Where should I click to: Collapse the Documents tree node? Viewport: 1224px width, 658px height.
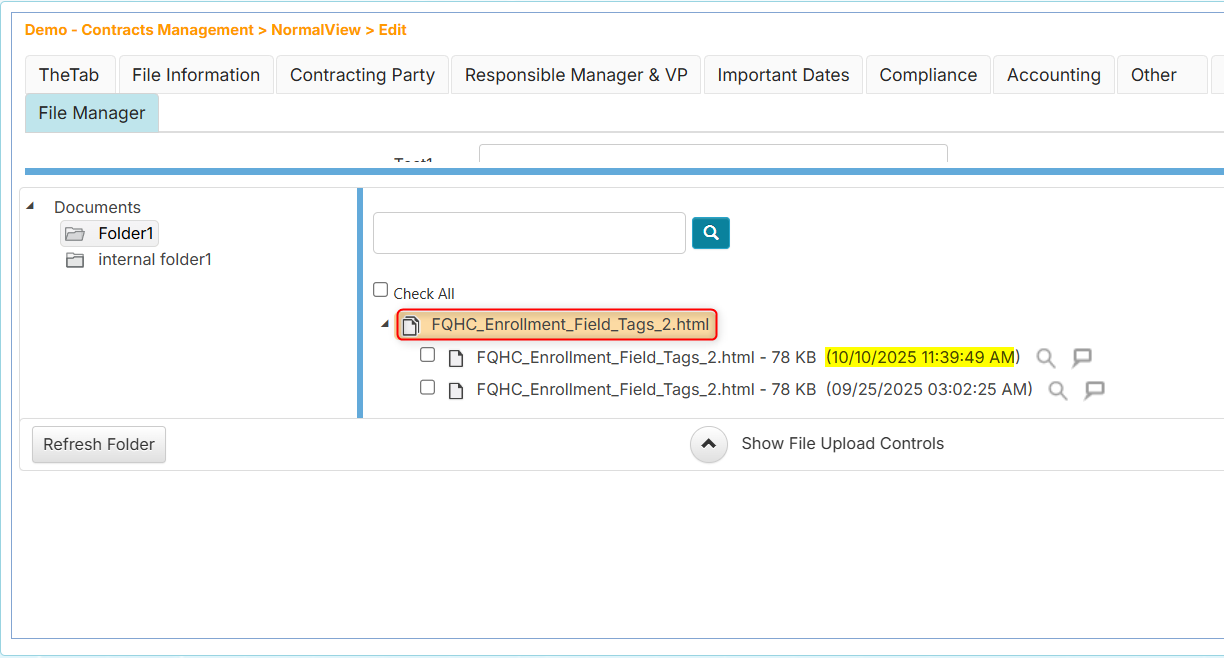point(33,206)
